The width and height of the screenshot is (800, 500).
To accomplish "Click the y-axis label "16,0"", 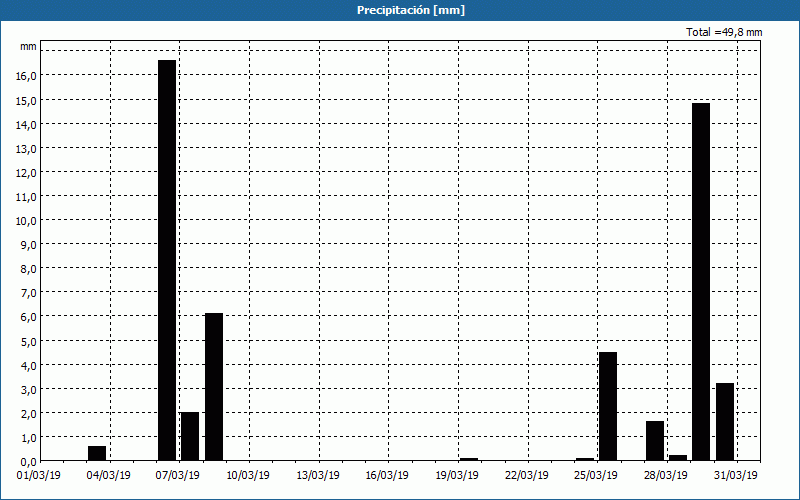I will pos(26,76).
